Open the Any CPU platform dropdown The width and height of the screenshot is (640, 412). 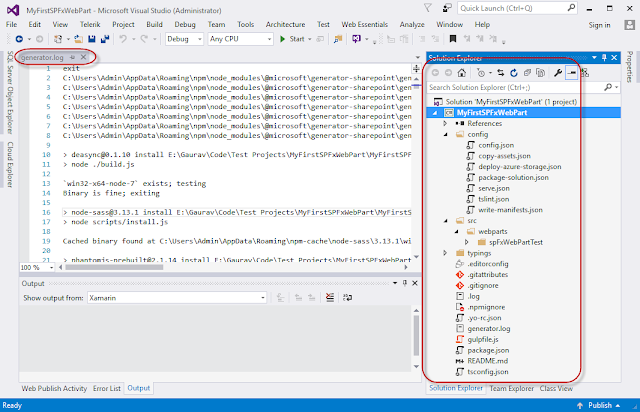(240, 39)
